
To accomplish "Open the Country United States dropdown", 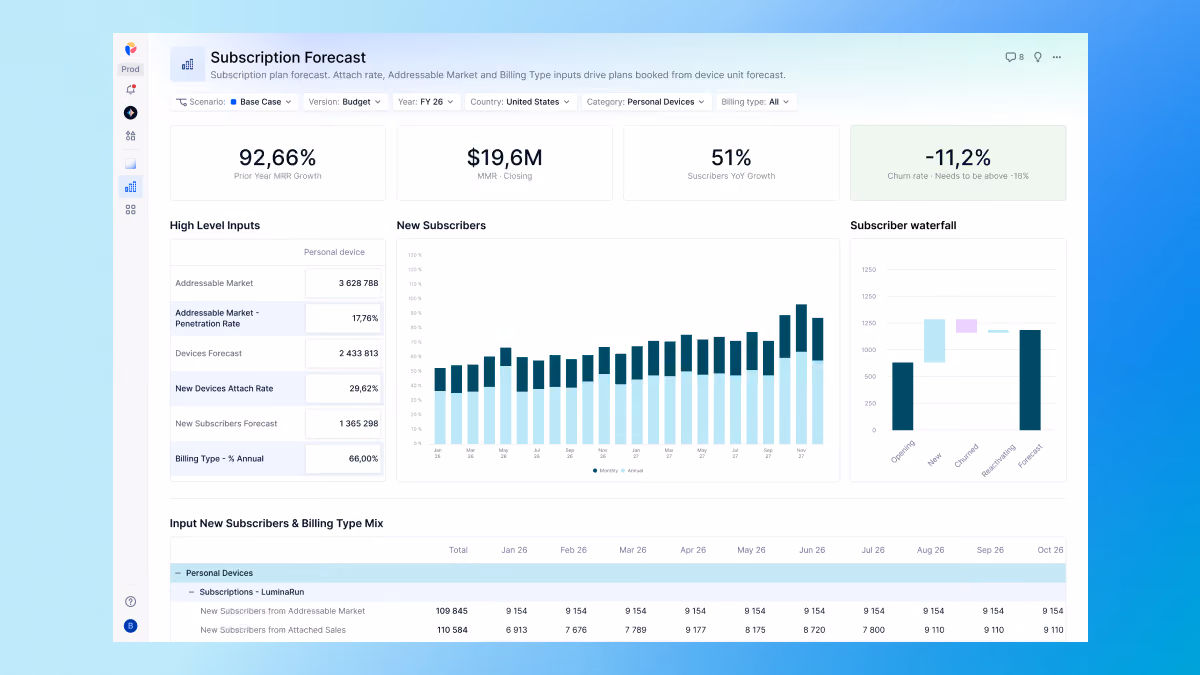I will (520, 102).
